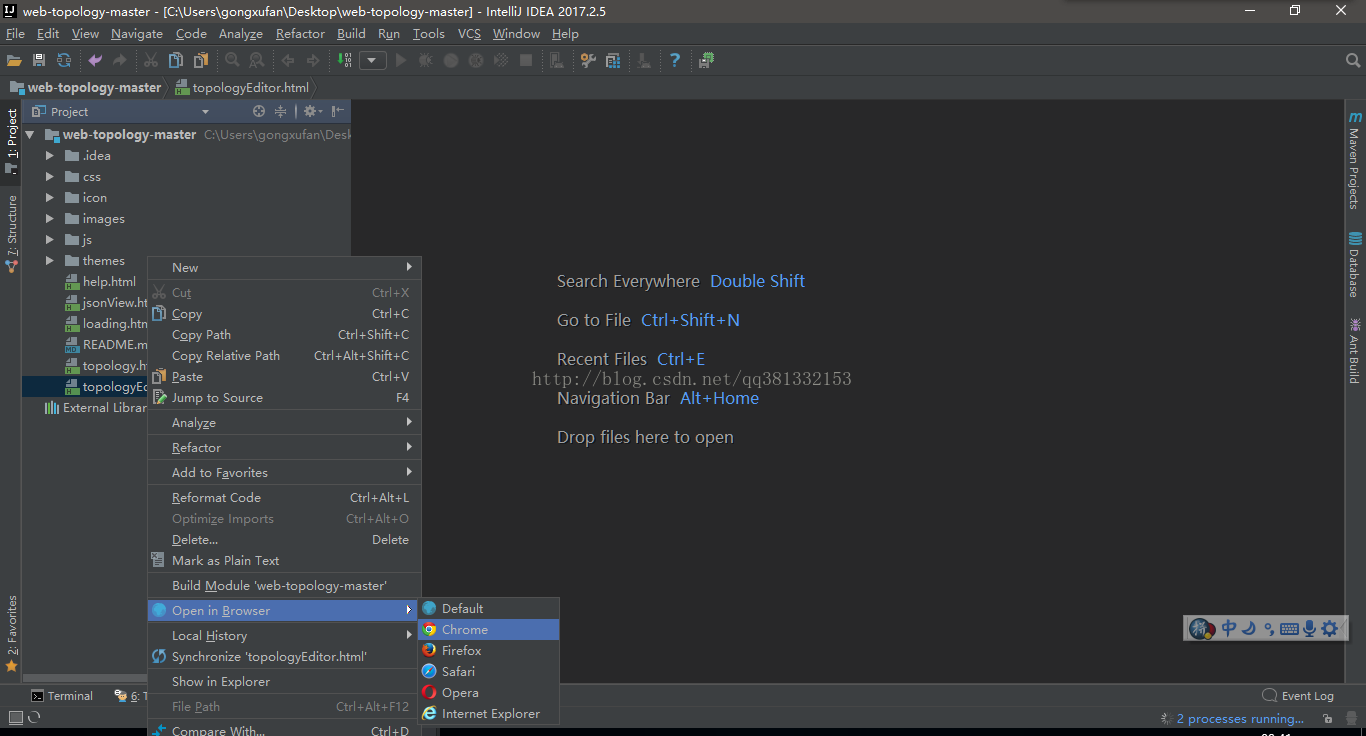Expand the css folder in project tree
This screenshot has height=736, width=1366.
pos(50,177)
